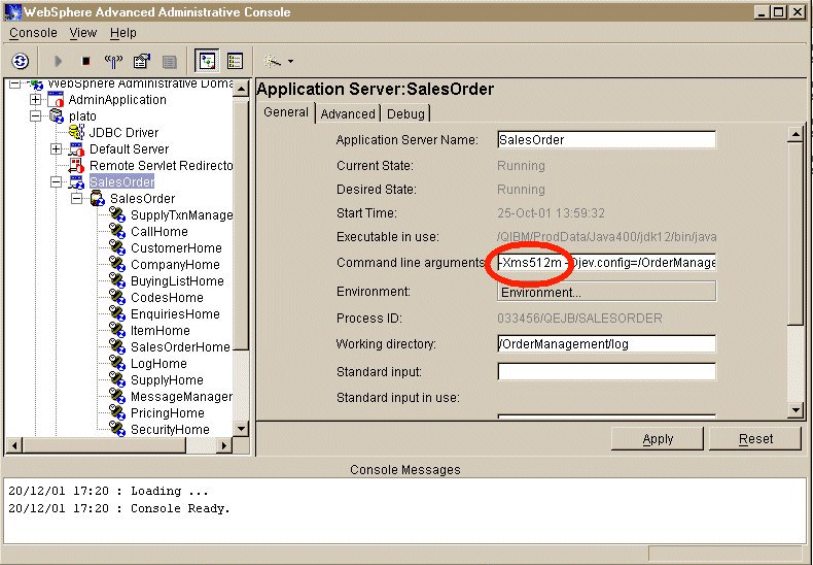Select the SupplyTxnManager bean icon
The image size is (813, 565).
click(x=118, y=215)
